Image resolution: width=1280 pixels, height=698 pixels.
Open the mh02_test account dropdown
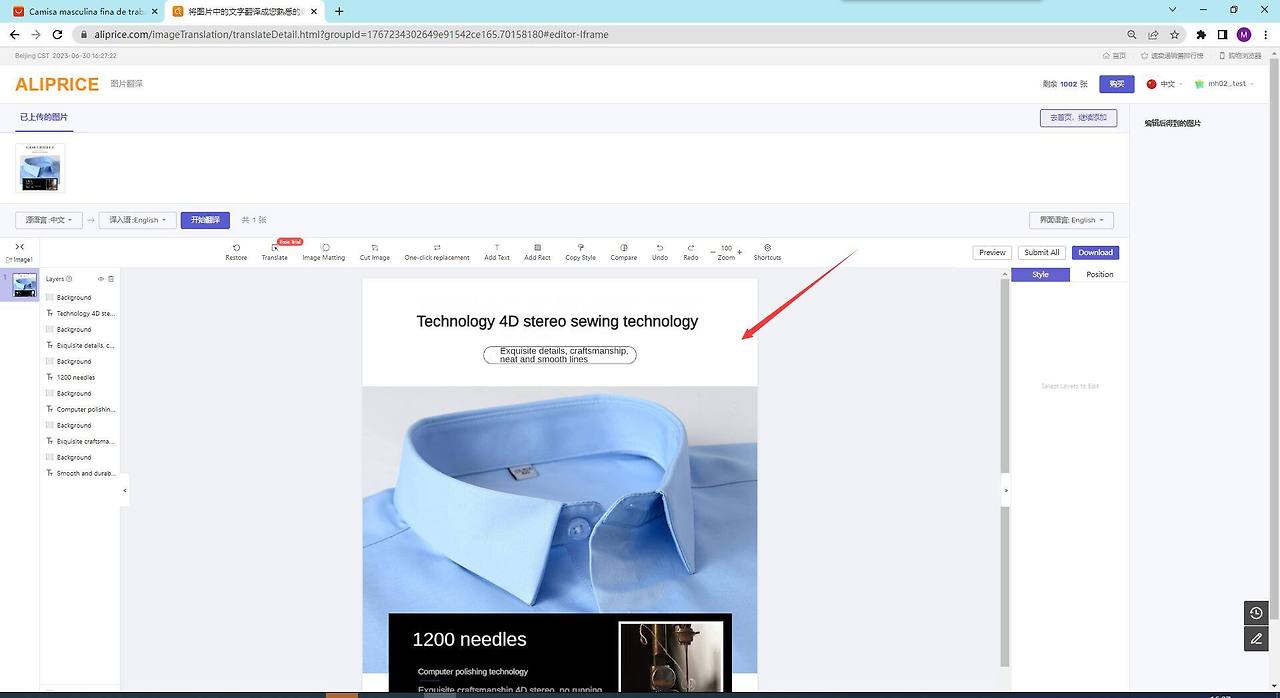point(1225,84)
